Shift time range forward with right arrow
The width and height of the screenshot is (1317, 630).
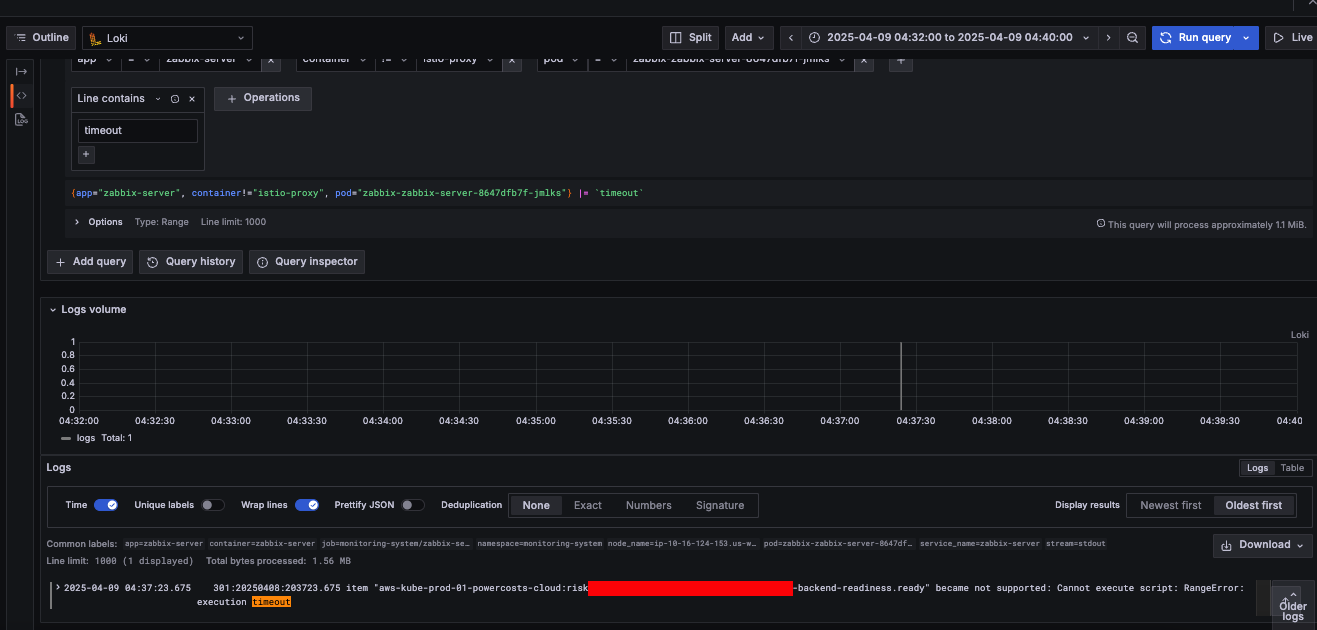(1108, 38)
